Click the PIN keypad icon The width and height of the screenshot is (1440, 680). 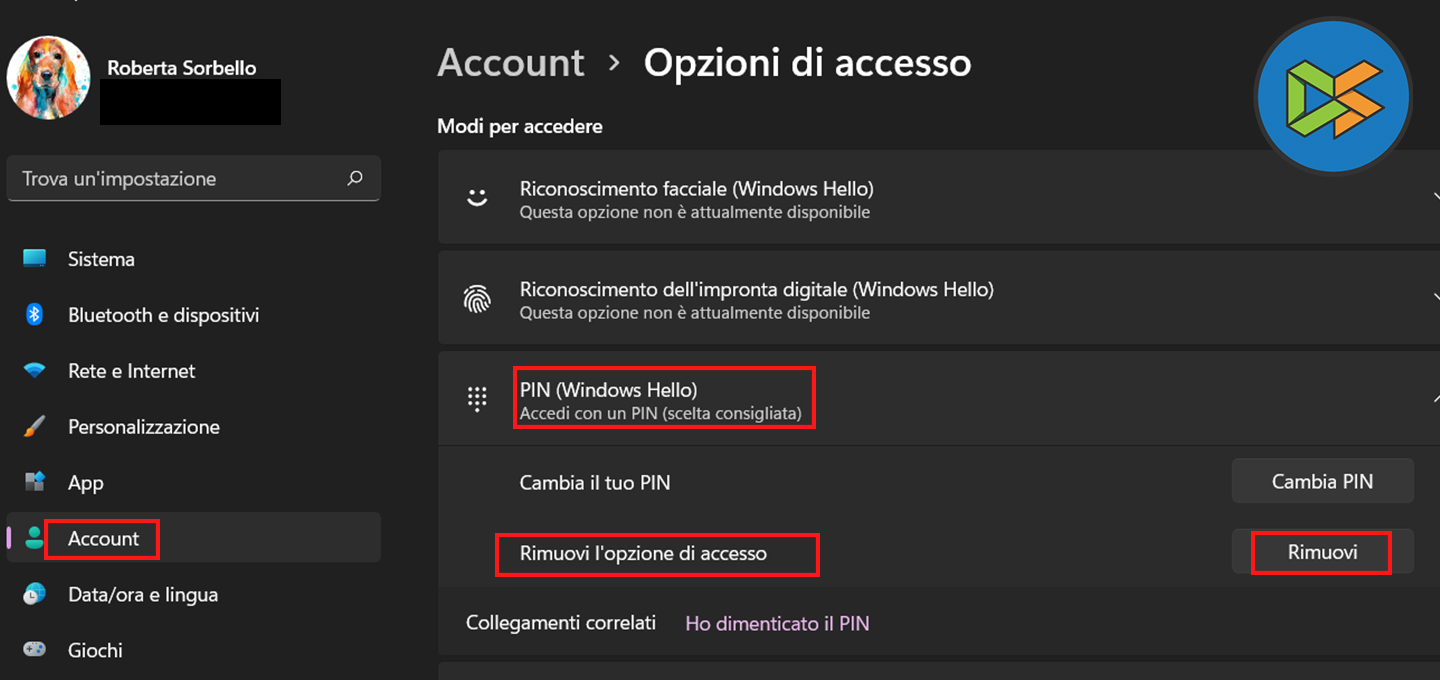[x=477, y=398]
